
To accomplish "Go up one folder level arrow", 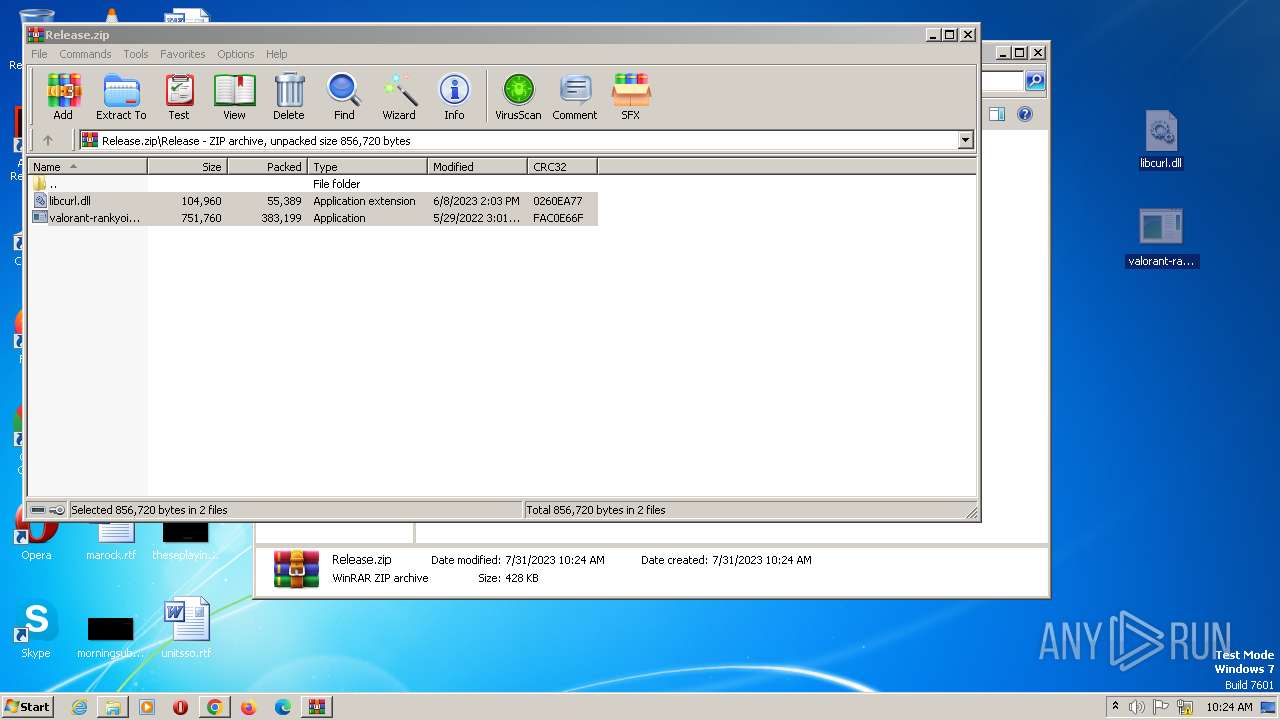I will pos(47,141).
